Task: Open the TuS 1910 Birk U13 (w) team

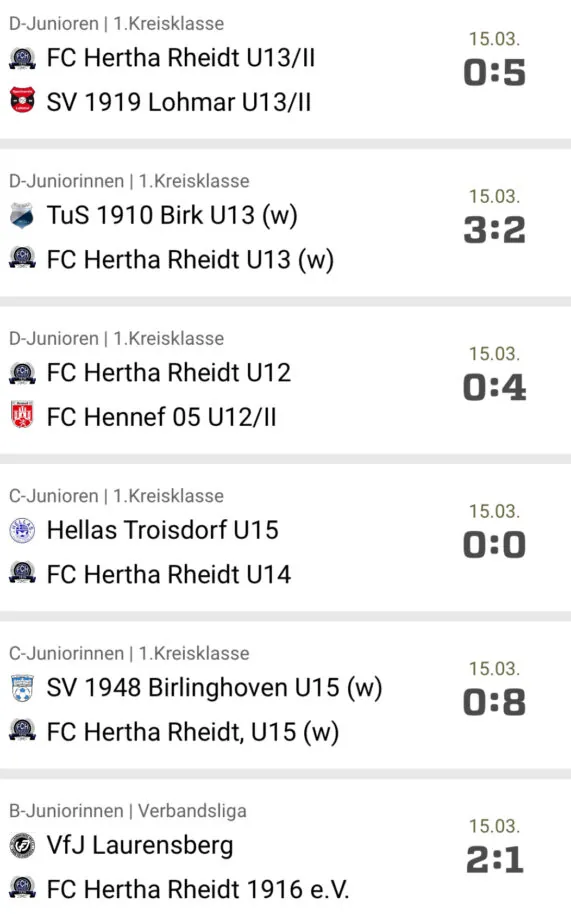Action: point(172,215)
